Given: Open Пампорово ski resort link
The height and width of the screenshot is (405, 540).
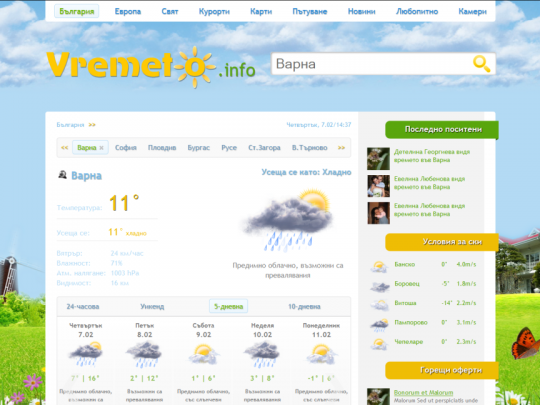Looking at the screenshot, I should (x=411, y=322).
